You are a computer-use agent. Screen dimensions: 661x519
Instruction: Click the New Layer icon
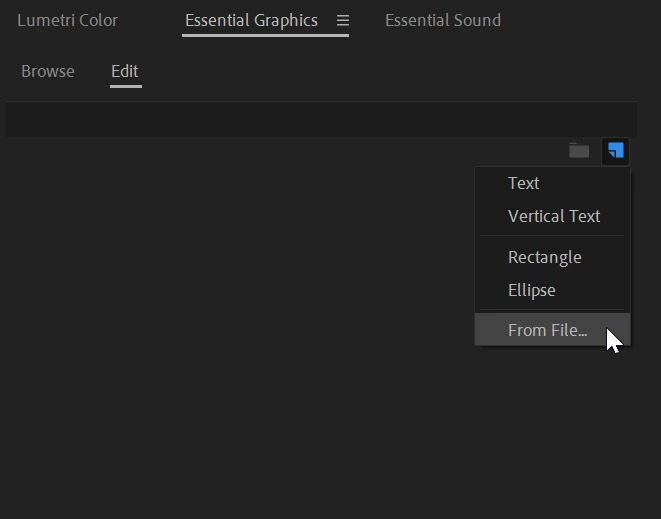point(616,151)
